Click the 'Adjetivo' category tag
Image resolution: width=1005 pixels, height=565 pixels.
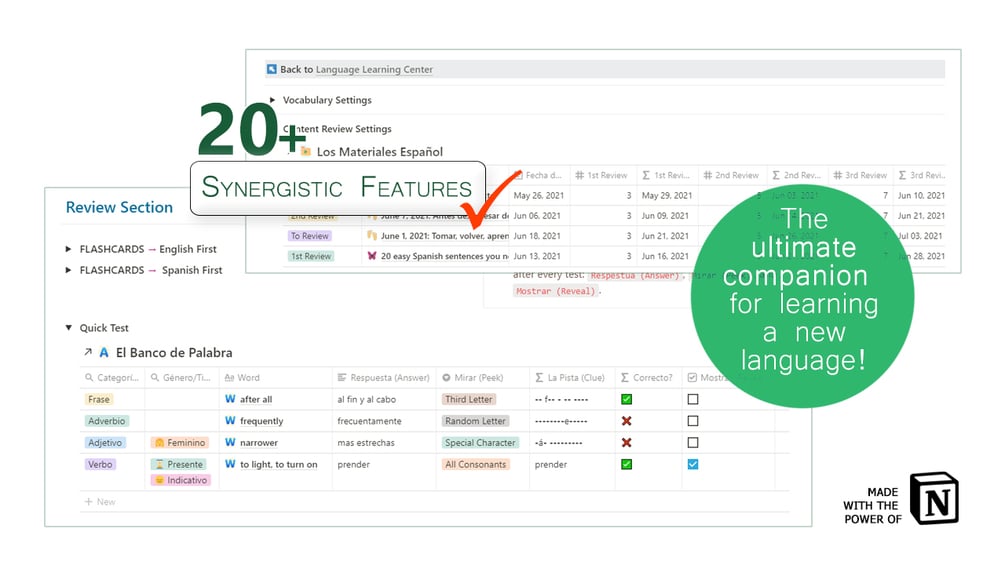click(x=105, y=443)
